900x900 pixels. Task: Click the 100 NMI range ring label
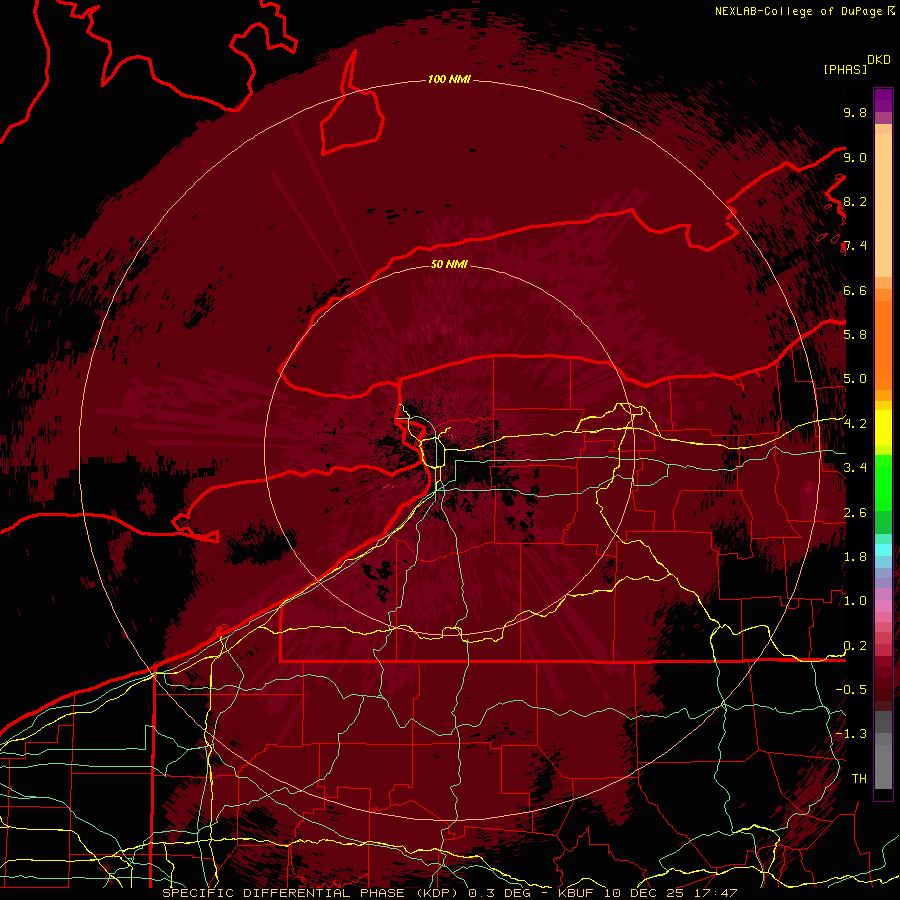tap(449, 79)
